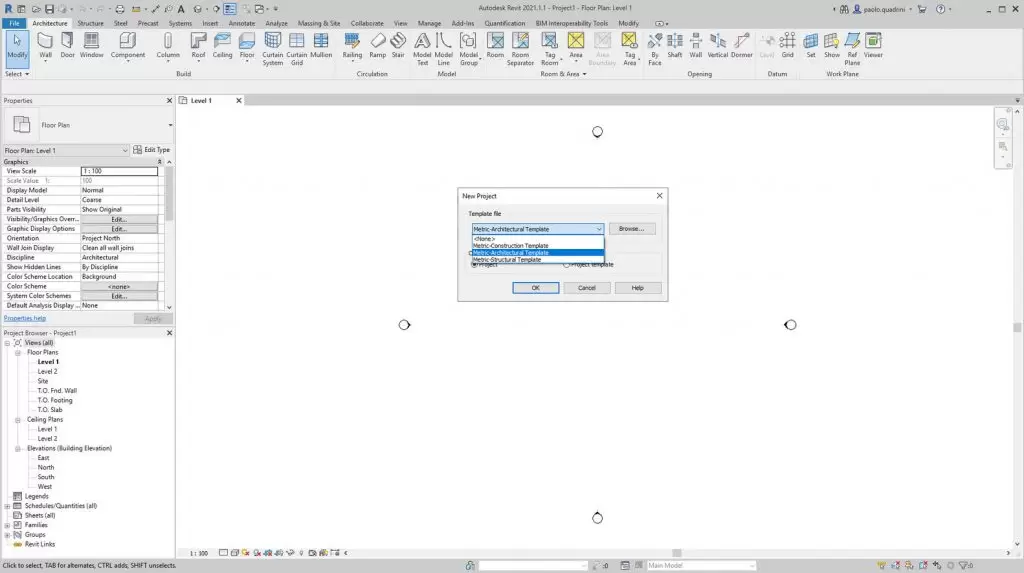Image resolution: width=1024 pixels, height=573 pixels.
Task: Collapse the Floor Plans tree node
Action: (x=18, y=352)
